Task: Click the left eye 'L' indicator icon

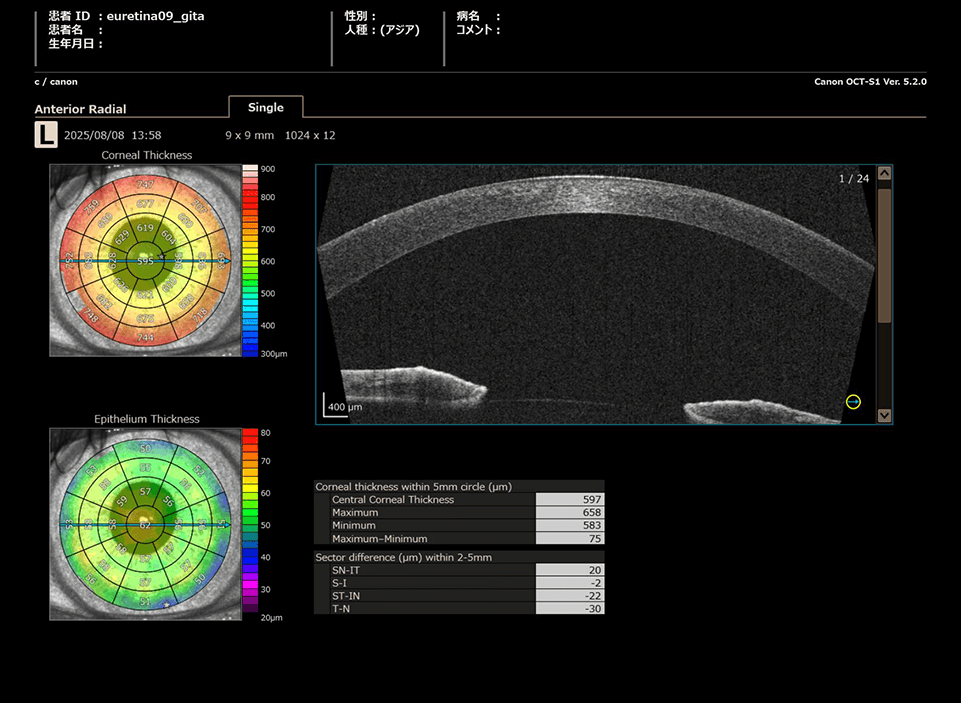Action: click(x=46, y=135)
